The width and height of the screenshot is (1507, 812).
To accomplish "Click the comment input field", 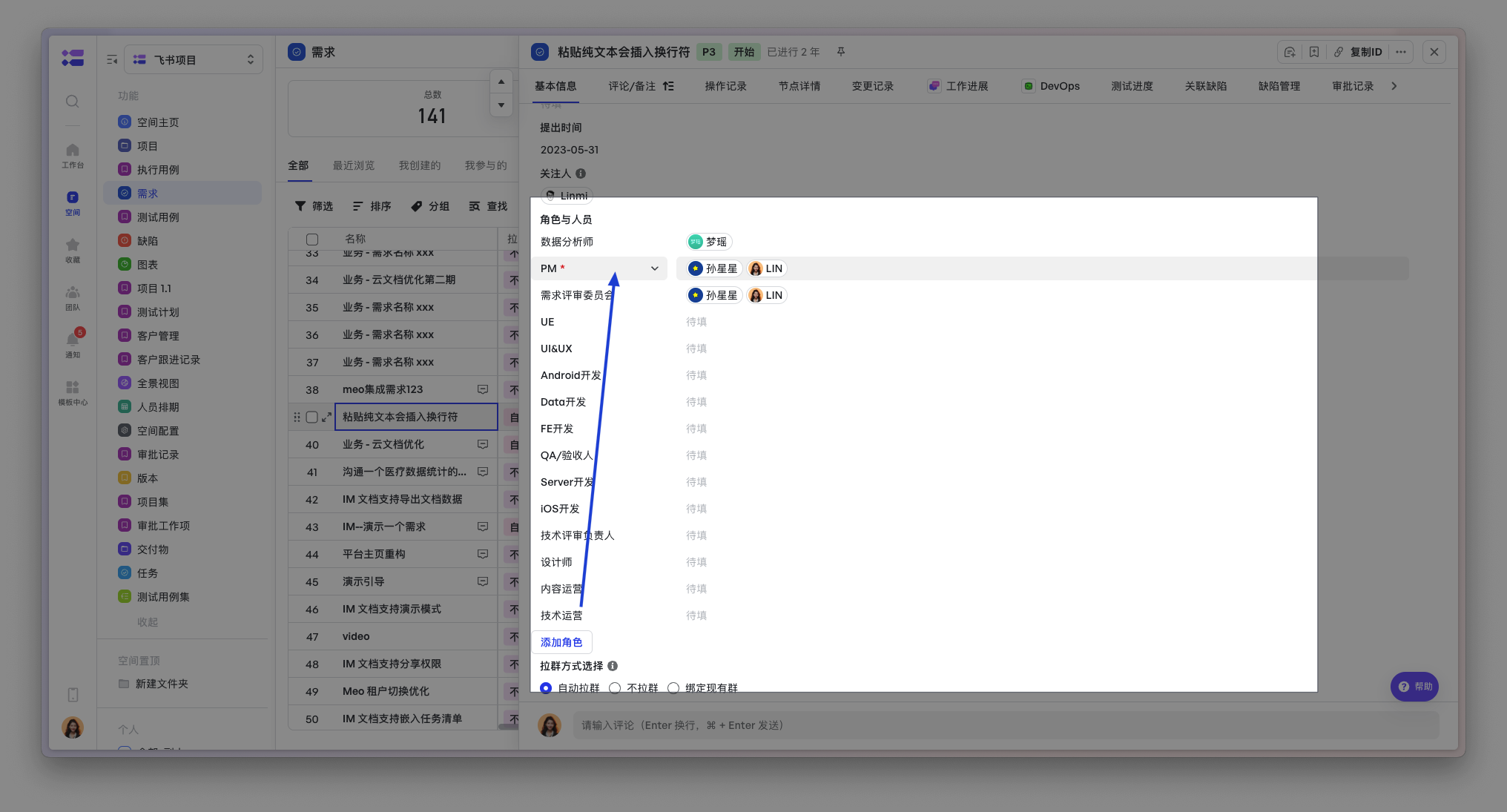I will point(1006,725).
